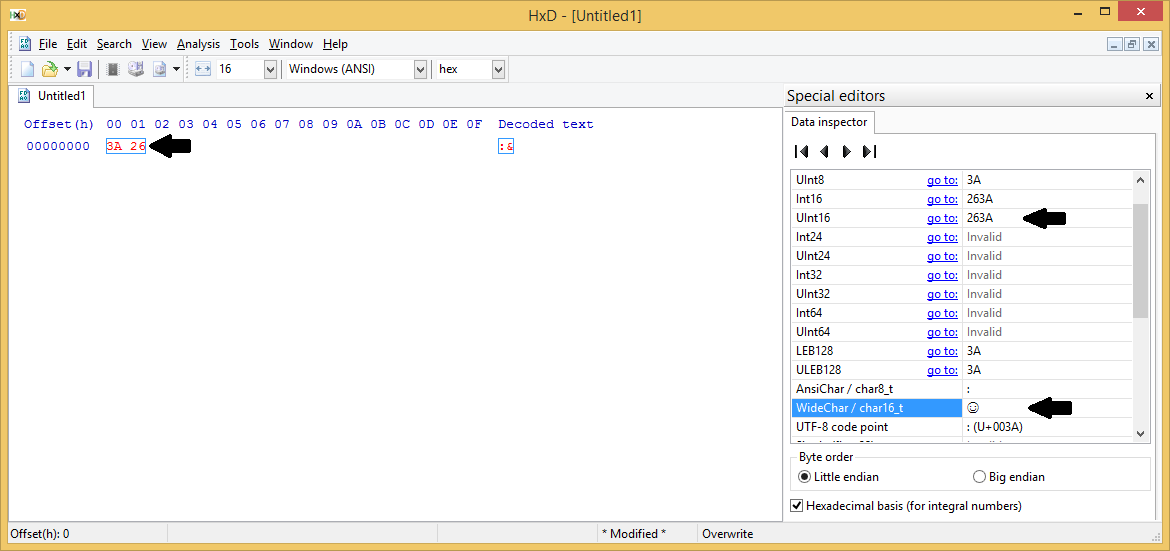The width and height of the screenshot is (1170, 551).
Task: Select the Untitled1 document tab
Action: (x=51, y=96)
